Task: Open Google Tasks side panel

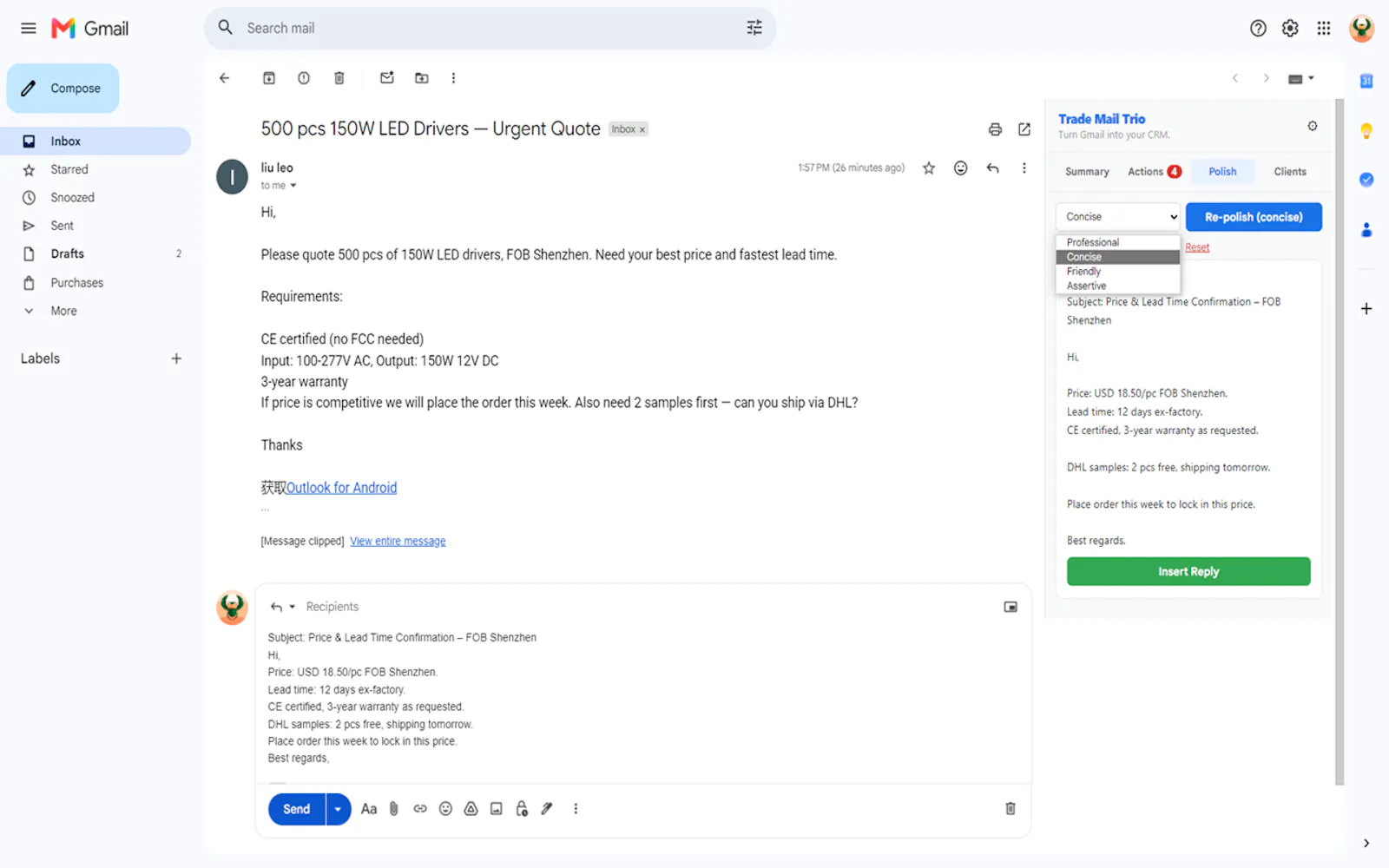Action: click(1366, 180)
